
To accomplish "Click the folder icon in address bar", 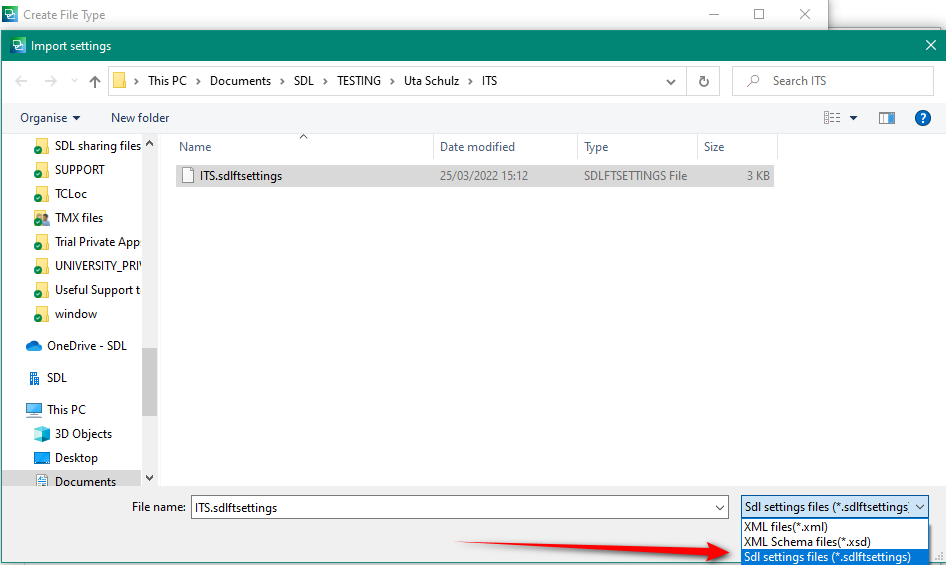I will click(x=119, y=80).
